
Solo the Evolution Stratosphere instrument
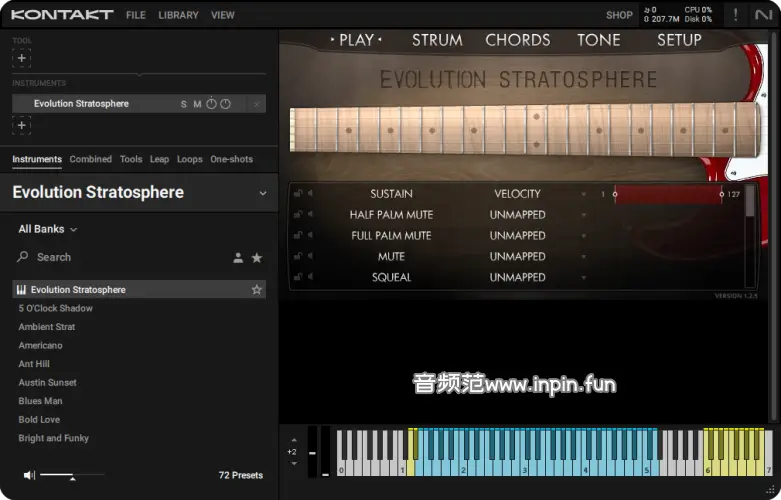(183, 104)
